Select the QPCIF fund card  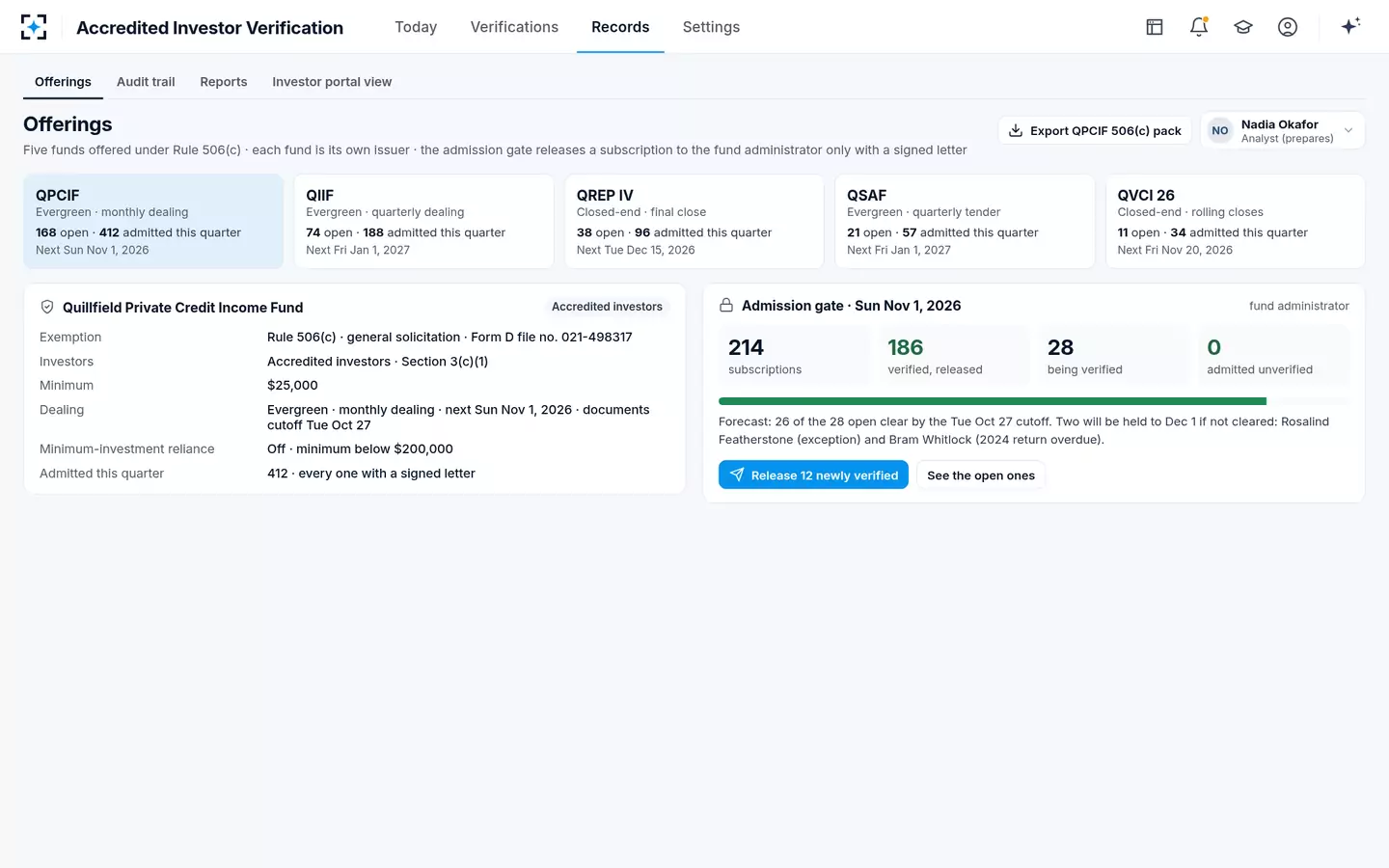(153, 222)
